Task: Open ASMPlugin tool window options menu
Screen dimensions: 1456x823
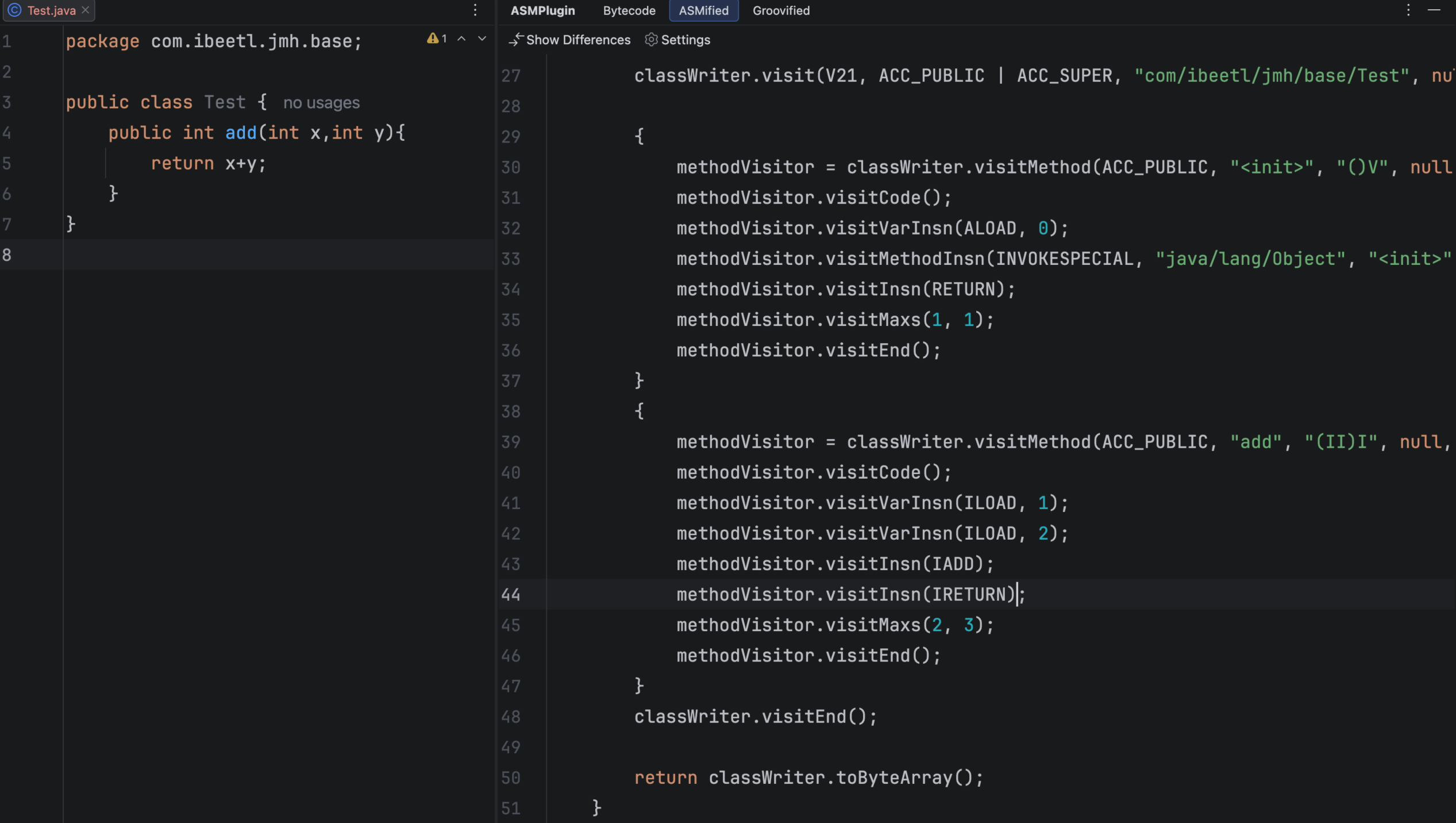Action: click(x=1408, y=10)
